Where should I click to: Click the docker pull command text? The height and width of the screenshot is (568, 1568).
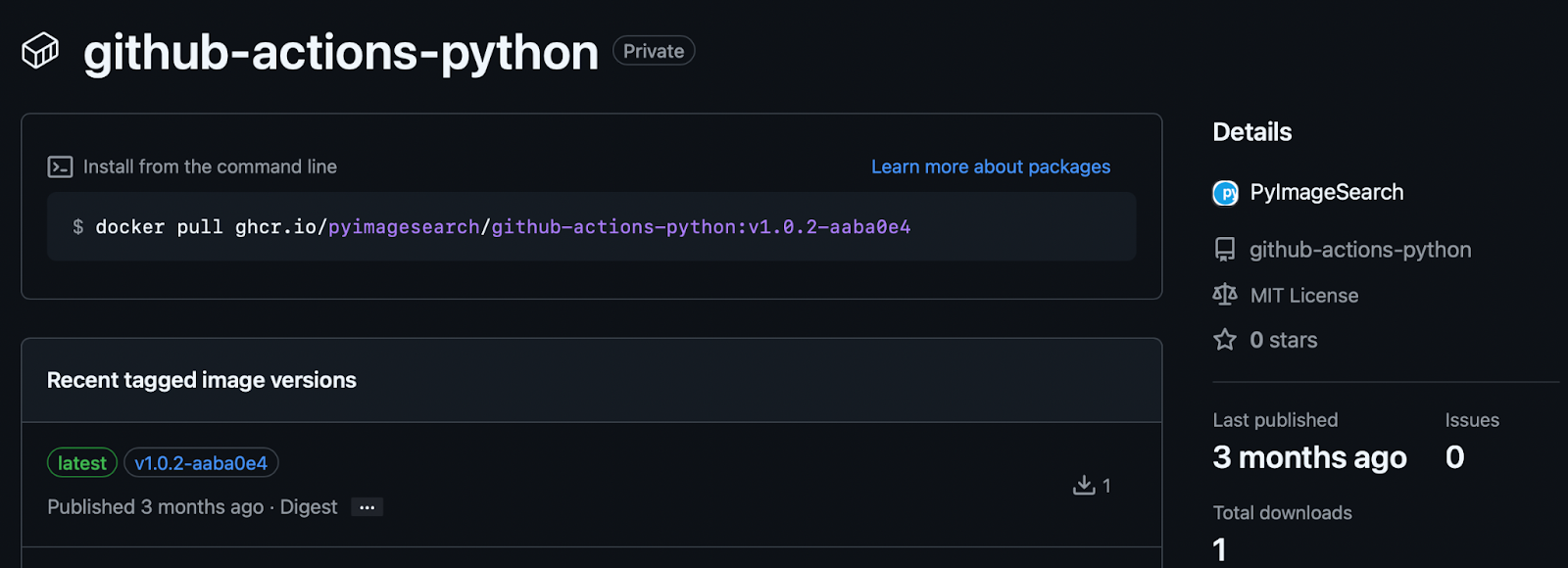click(x=503, y=227)
